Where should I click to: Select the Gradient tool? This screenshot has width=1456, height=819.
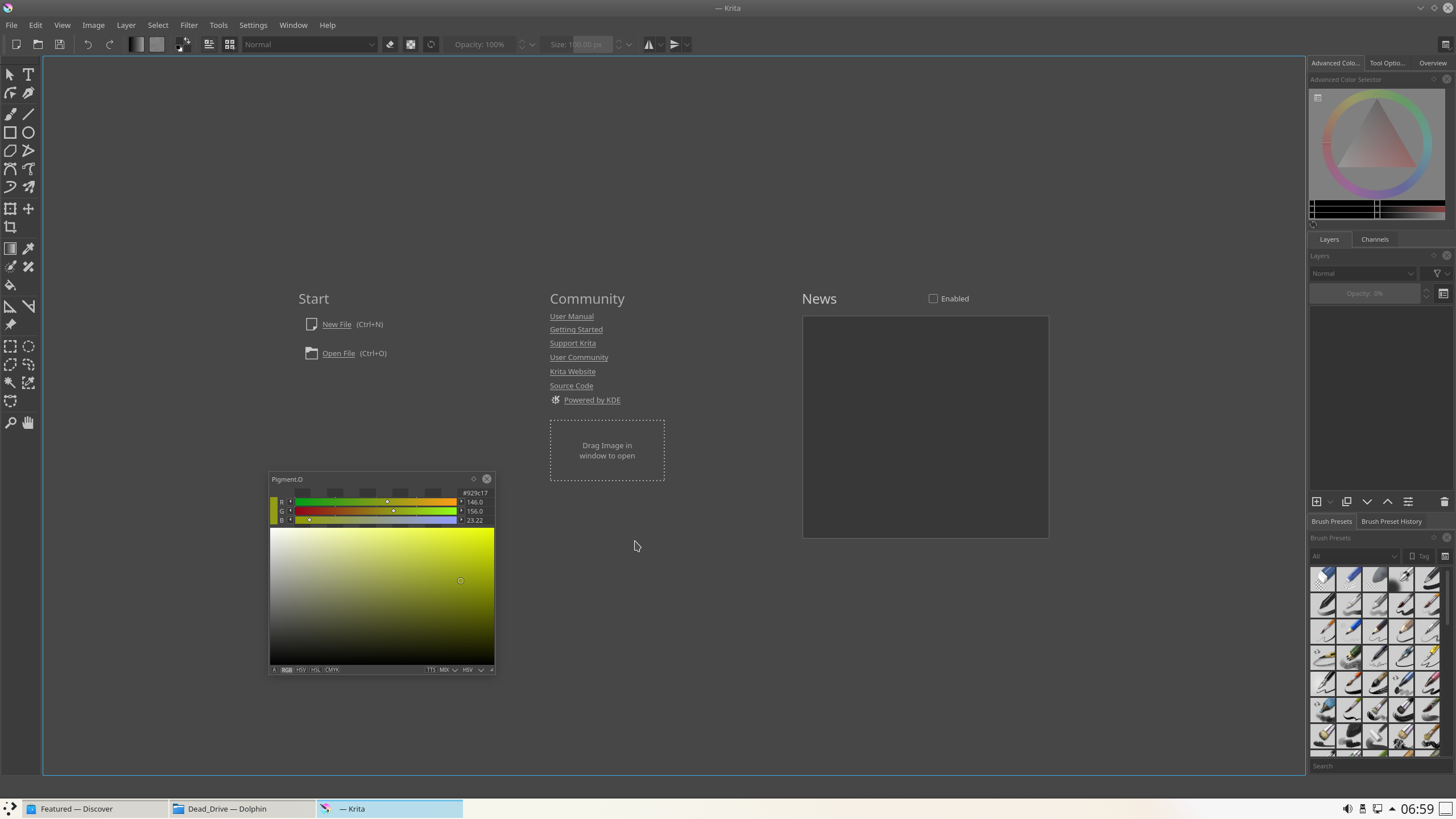coord(10,249)
